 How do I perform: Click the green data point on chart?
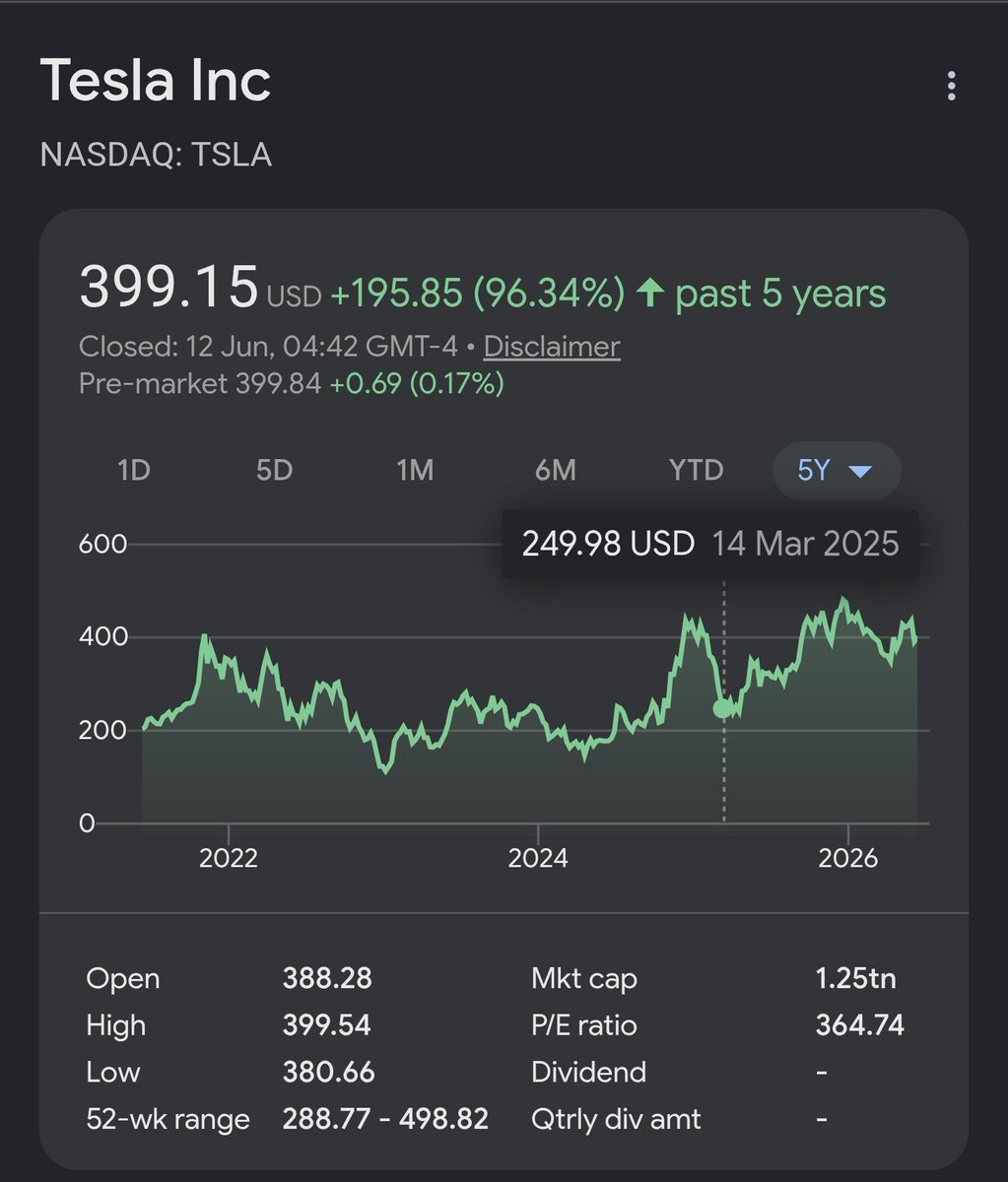coord(723,707)
